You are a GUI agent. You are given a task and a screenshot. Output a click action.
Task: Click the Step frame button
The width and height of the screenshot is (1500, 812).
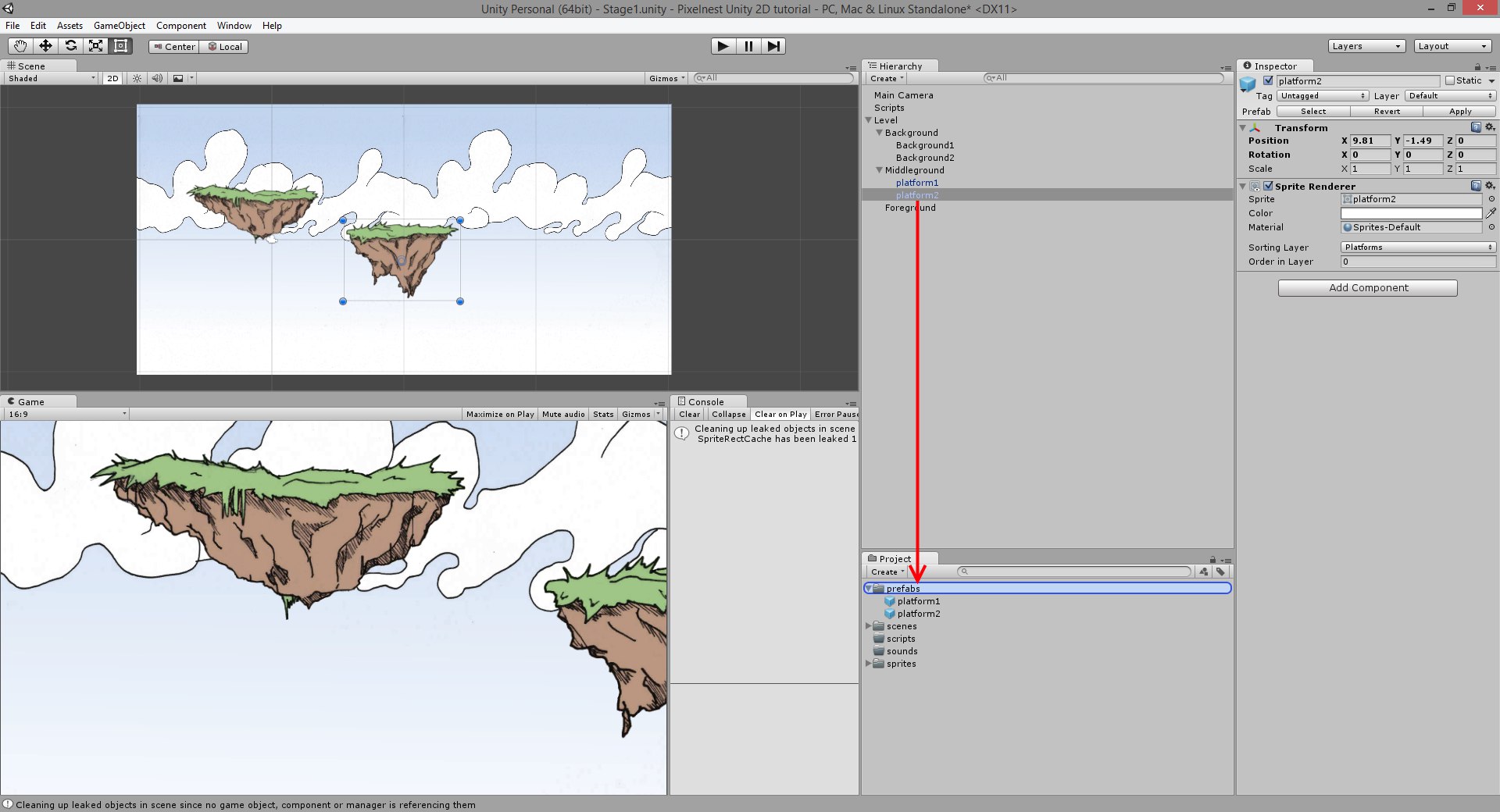point(773,46)
